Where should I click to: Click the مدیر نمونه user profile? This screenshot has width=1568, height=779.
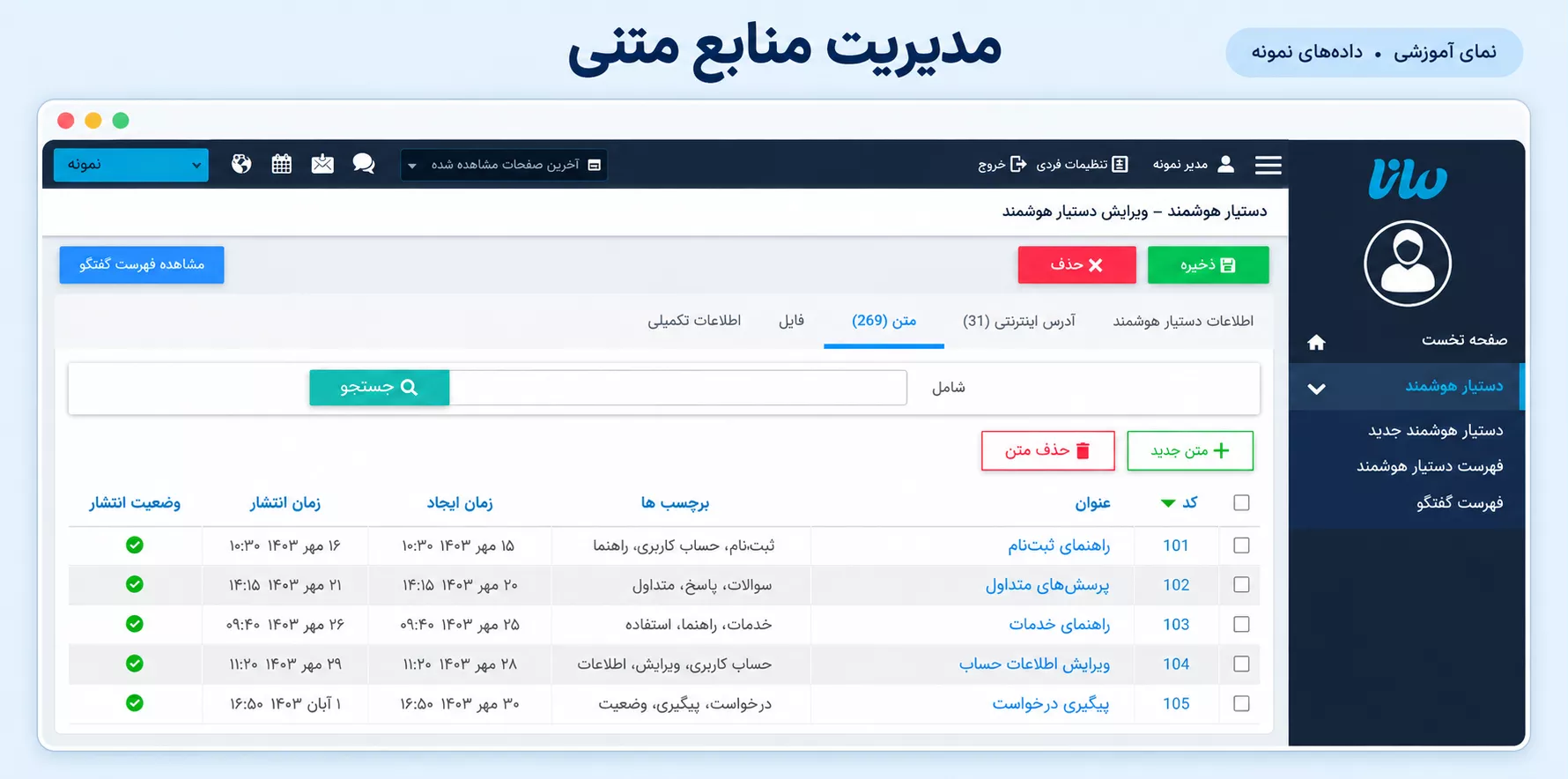1194,164
